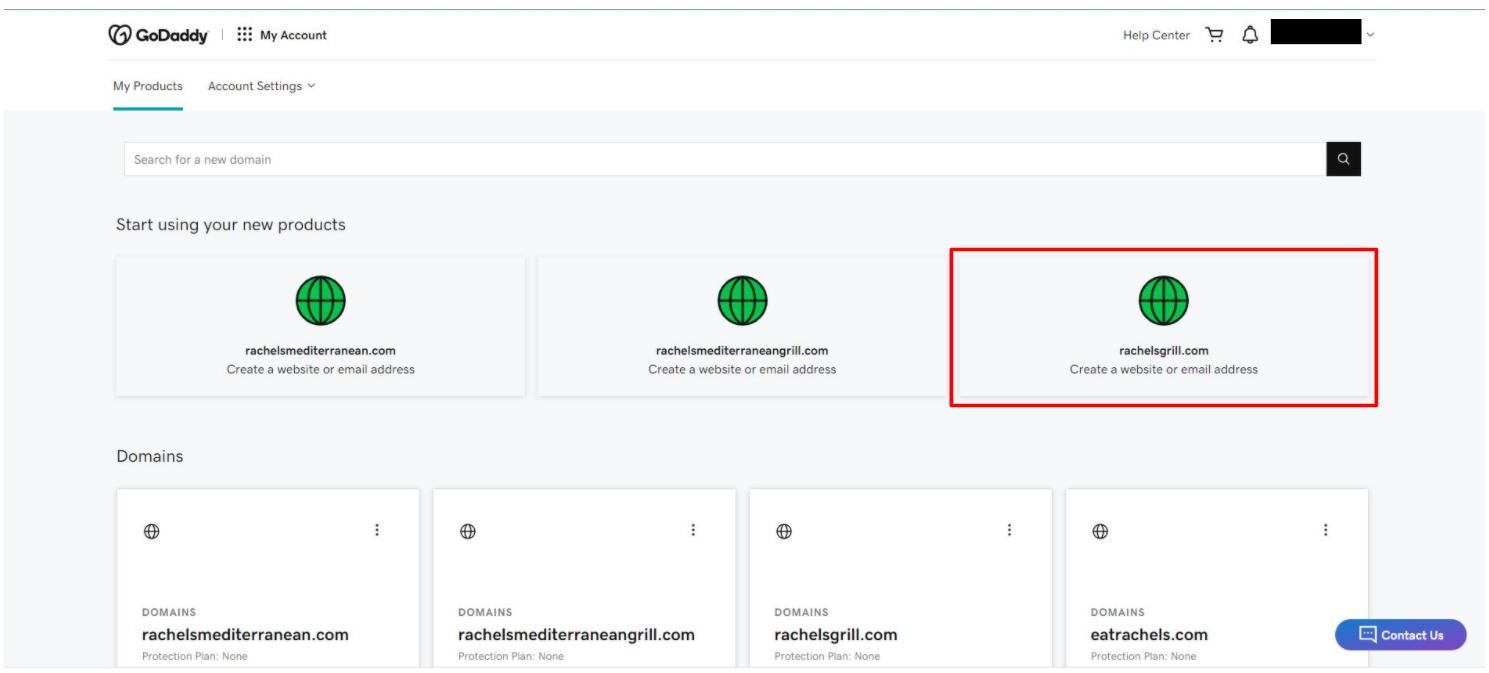This screenshot has height=673, width=1489.
Task: Open rachelsmediterranean.com setup card
Action: [x=320, y=326]
